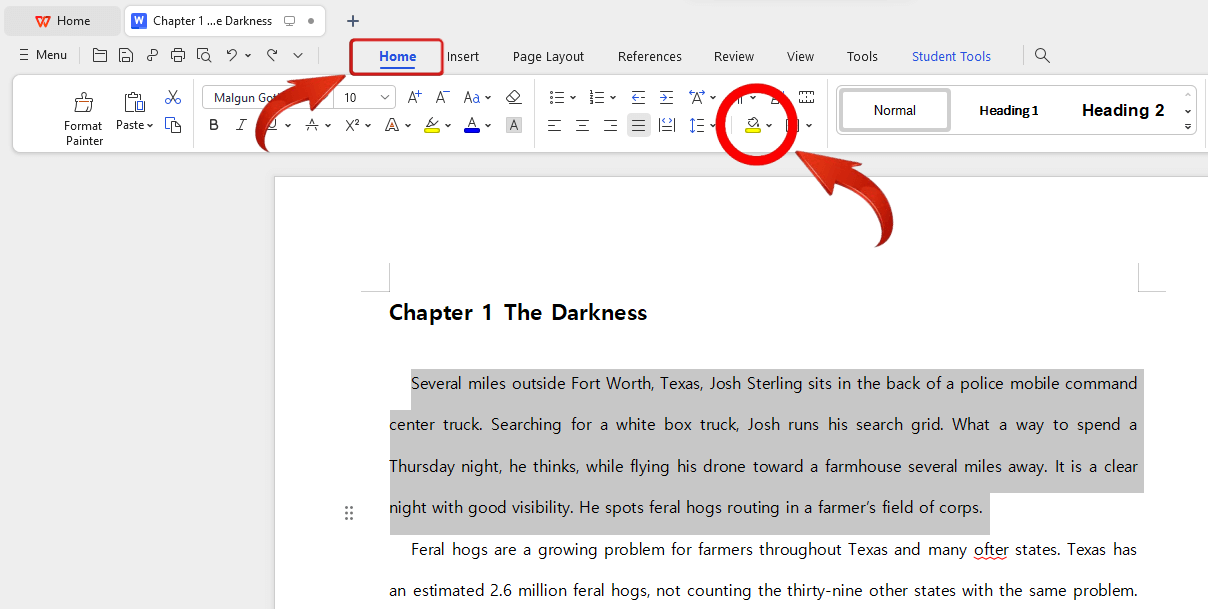The image size is (1208, 609).
Task: Click the search magnifier icon
Action: pos(1042,56)
